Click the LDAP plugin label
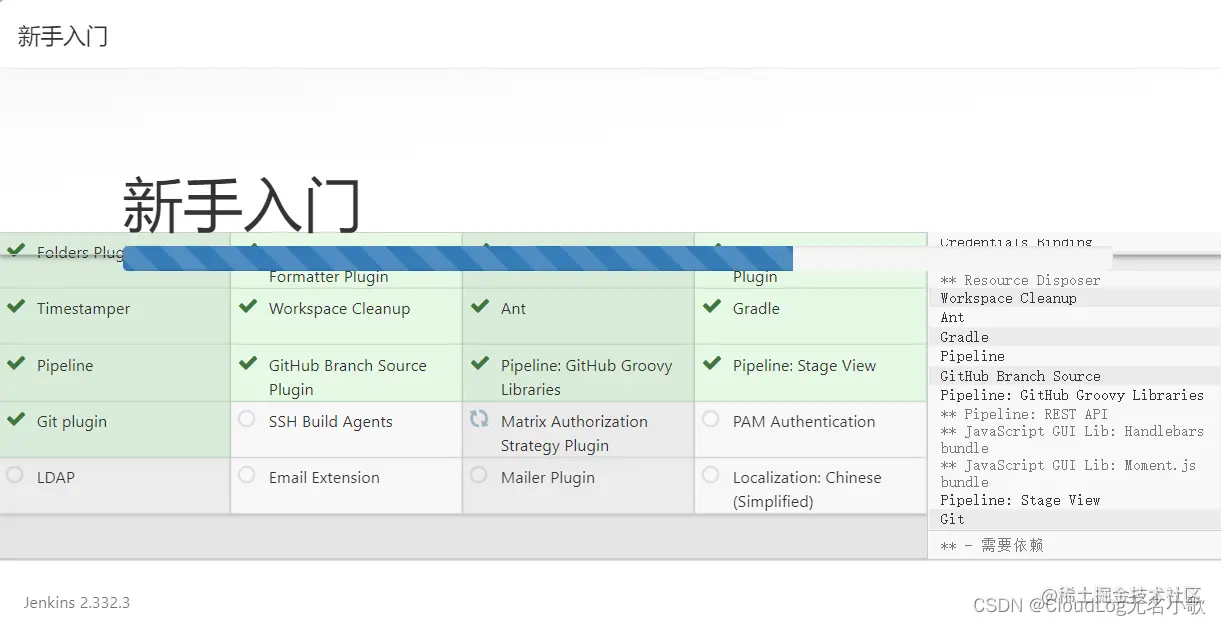 point(56,478)
